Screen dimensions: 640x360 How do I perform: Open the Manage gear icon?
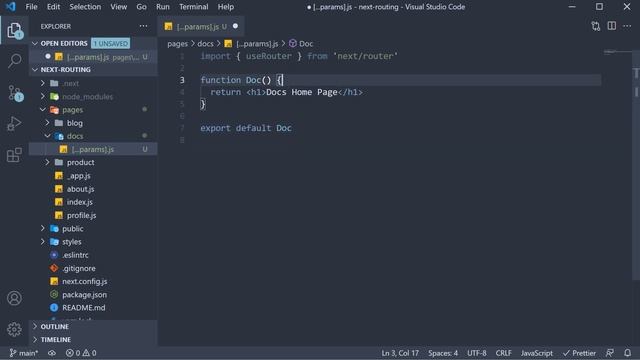coord(14,329)
